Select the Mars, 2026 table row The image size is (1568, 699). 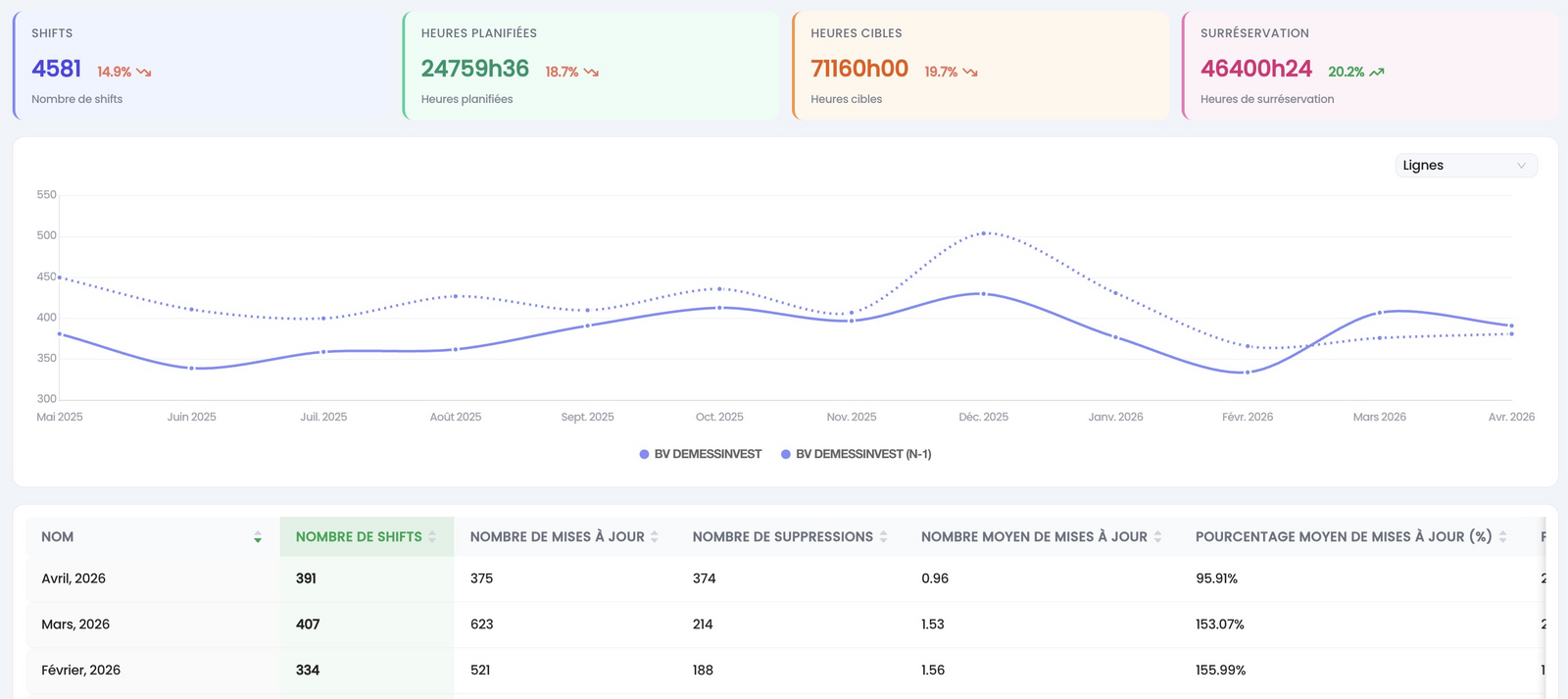(786, 624)
